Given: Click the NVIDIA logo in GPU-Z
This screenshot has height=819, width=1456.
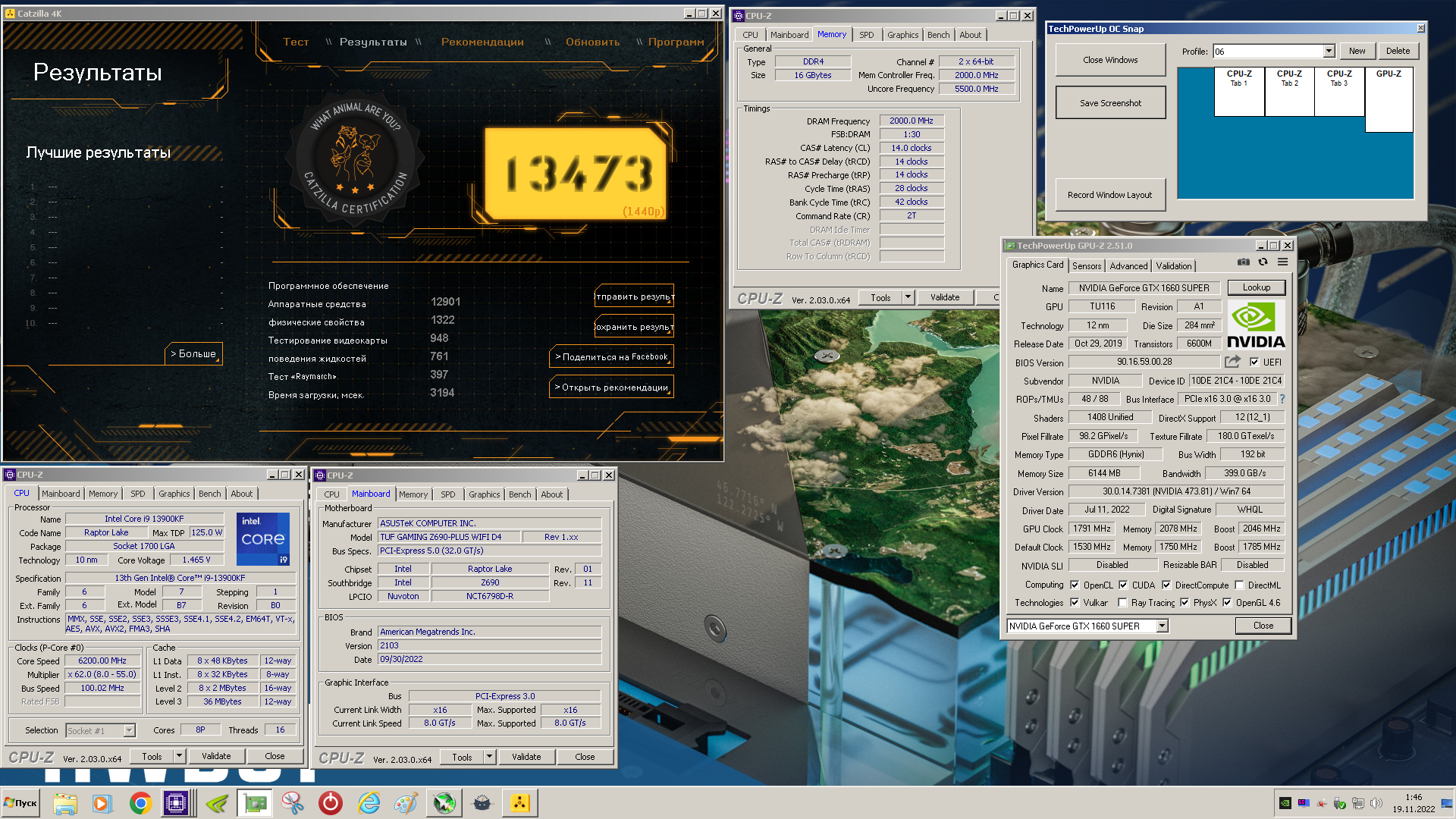Looking at the screenshot, I should (1256, 325).
